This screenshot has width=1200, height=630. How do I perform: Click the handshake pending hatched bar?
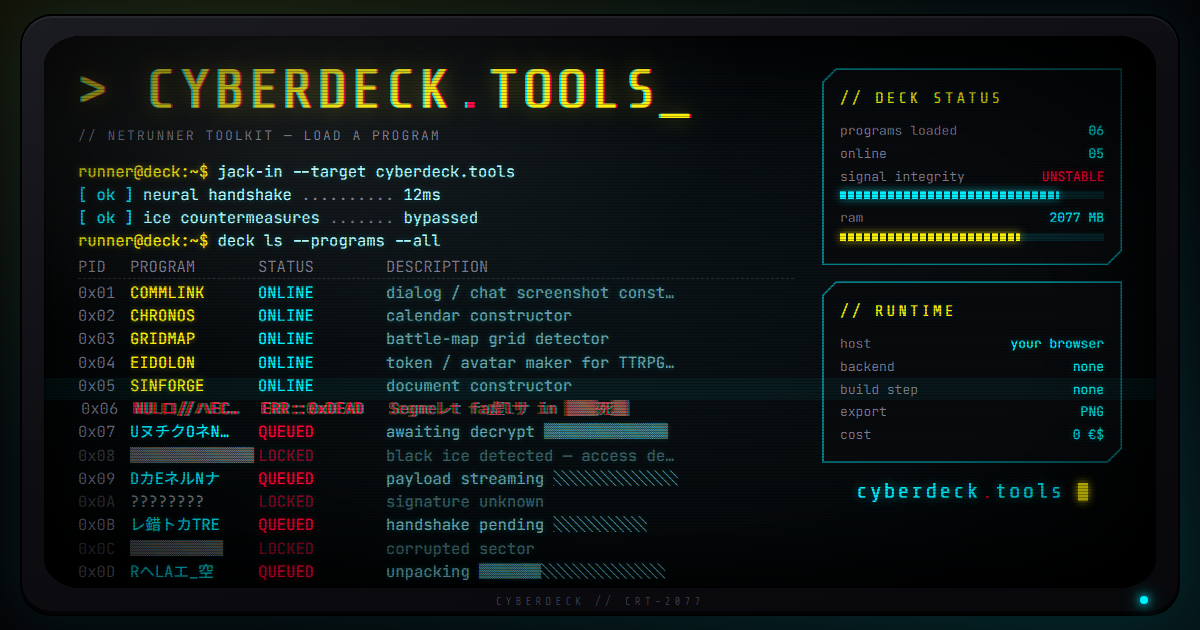pyautogui.click(x=600, y=525)
